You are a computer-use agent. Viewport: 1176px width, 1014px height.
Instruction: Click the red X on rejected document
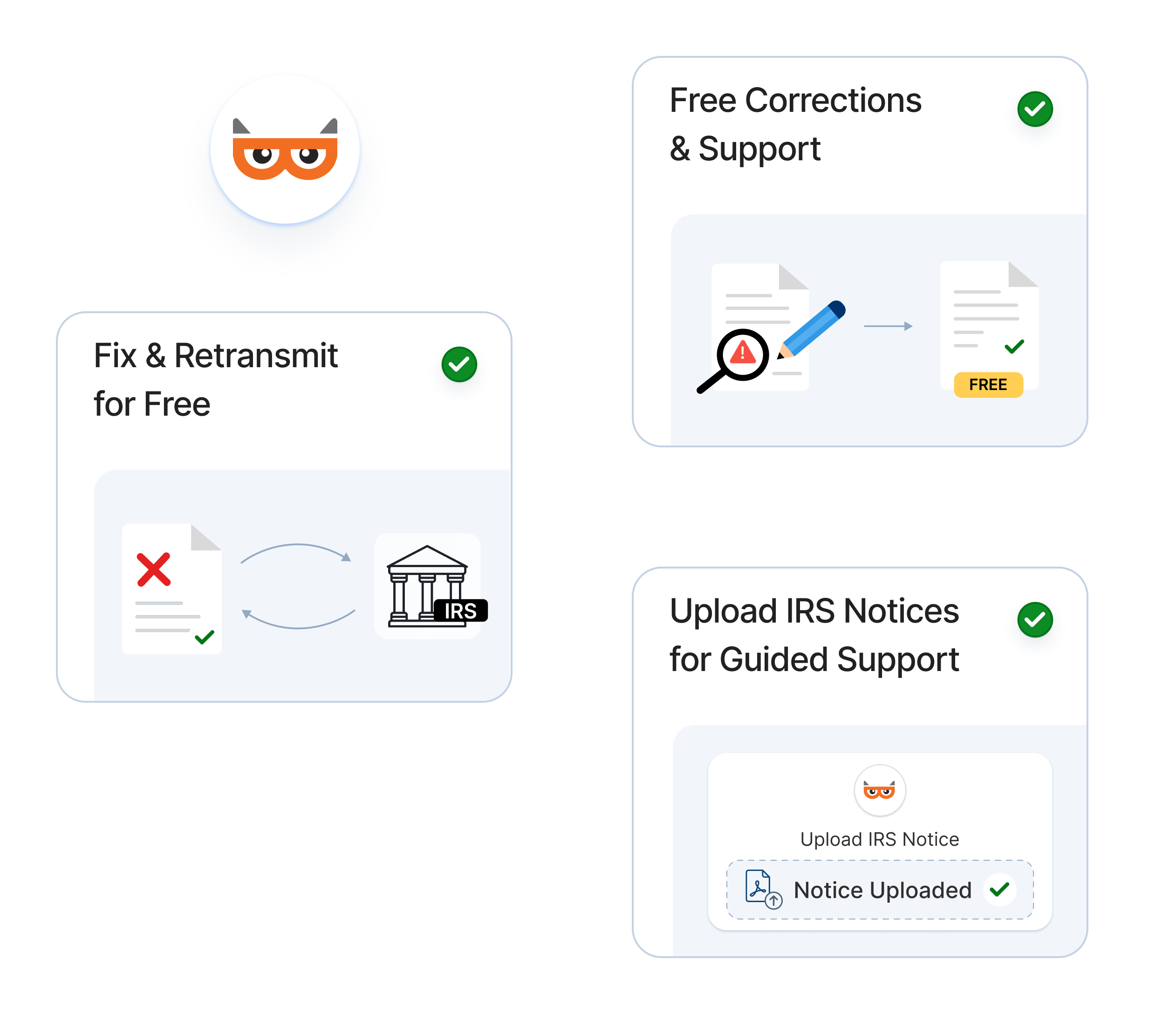point(153,569)
